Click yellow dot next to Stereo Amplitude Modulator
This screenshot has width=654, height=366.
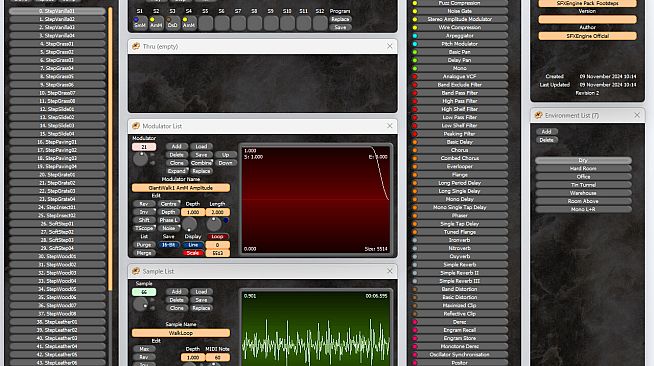pos(415,19)
